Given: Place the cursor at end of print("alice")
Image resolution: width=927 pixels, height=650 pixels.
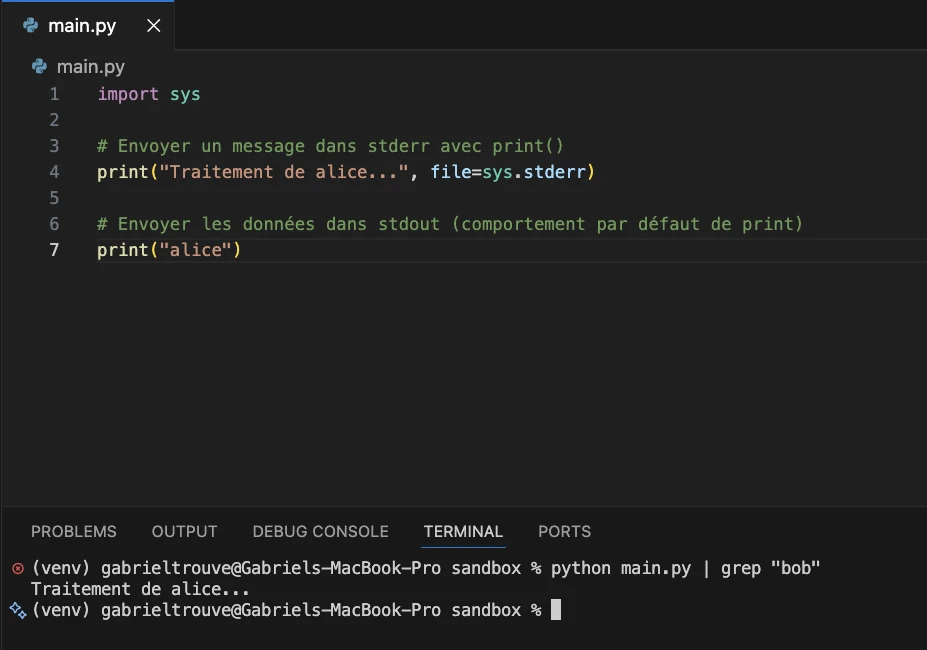Looking at the screenshot, I should tap(242, 250).
